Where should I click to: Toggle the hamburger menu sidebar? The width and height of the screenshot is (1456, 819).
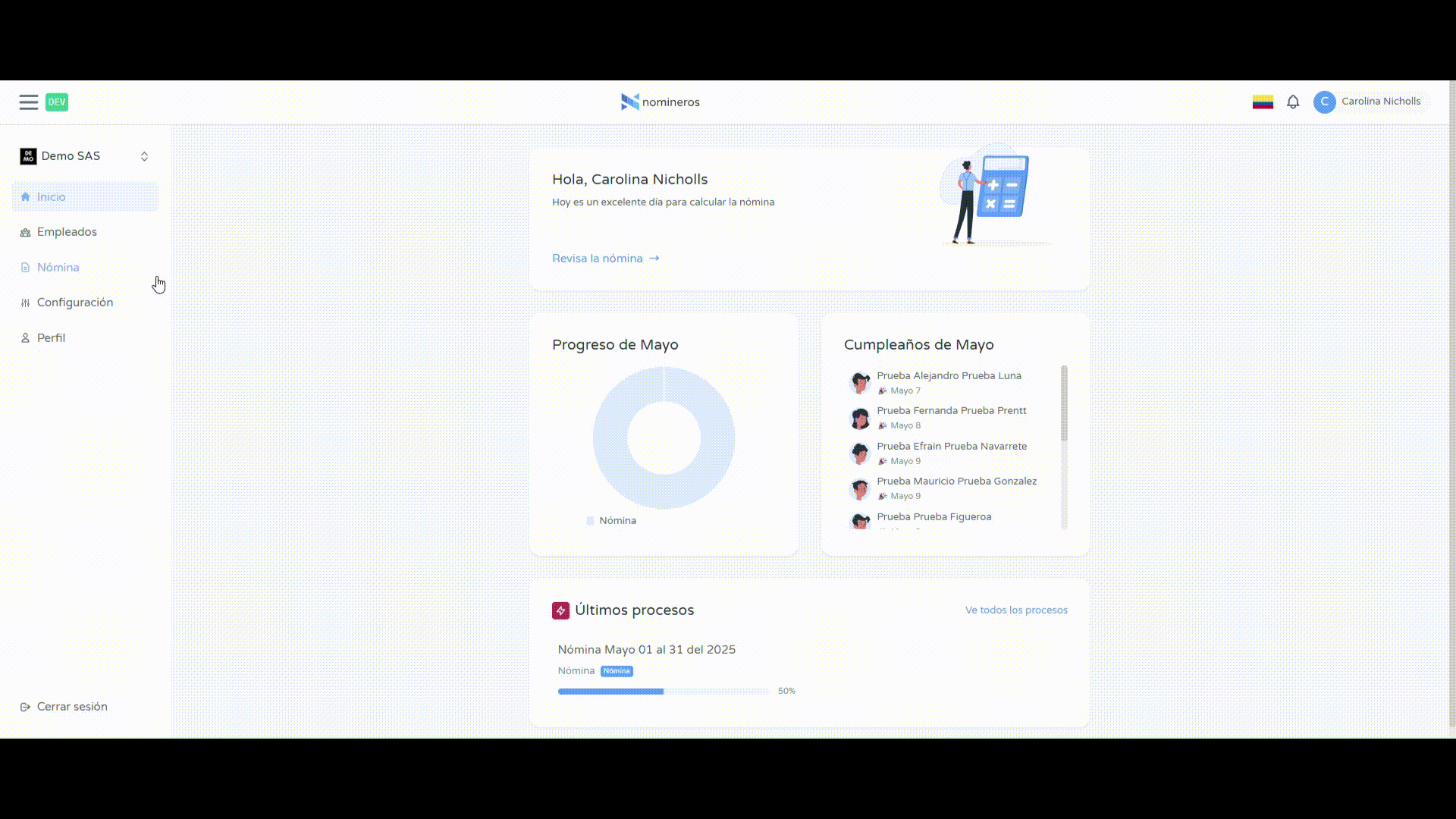(29, 102)
